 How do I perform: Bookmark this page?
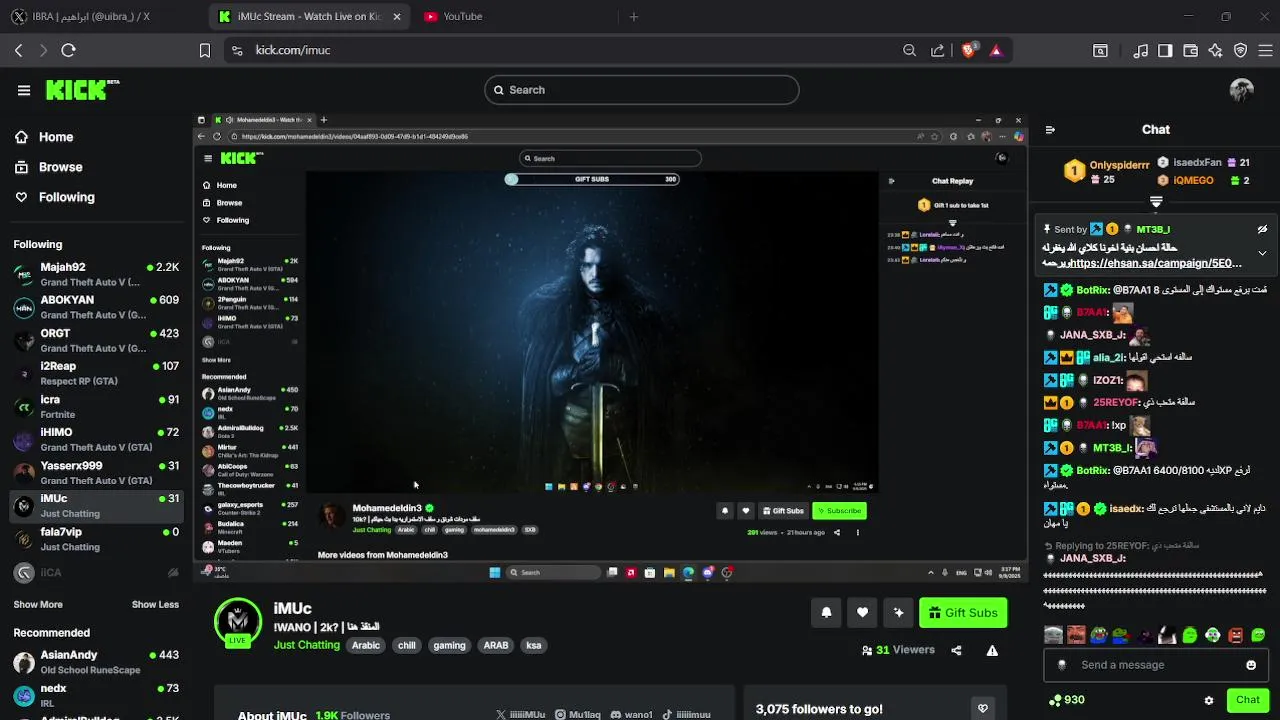[204, 50]
